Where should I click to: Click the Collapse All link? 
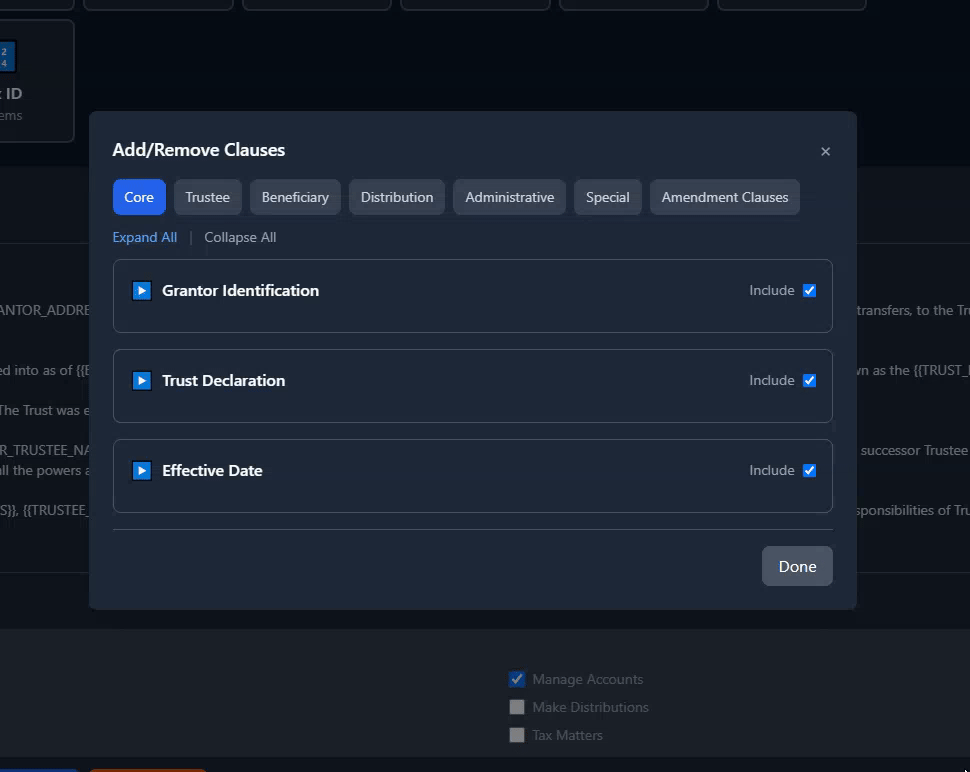240,238
